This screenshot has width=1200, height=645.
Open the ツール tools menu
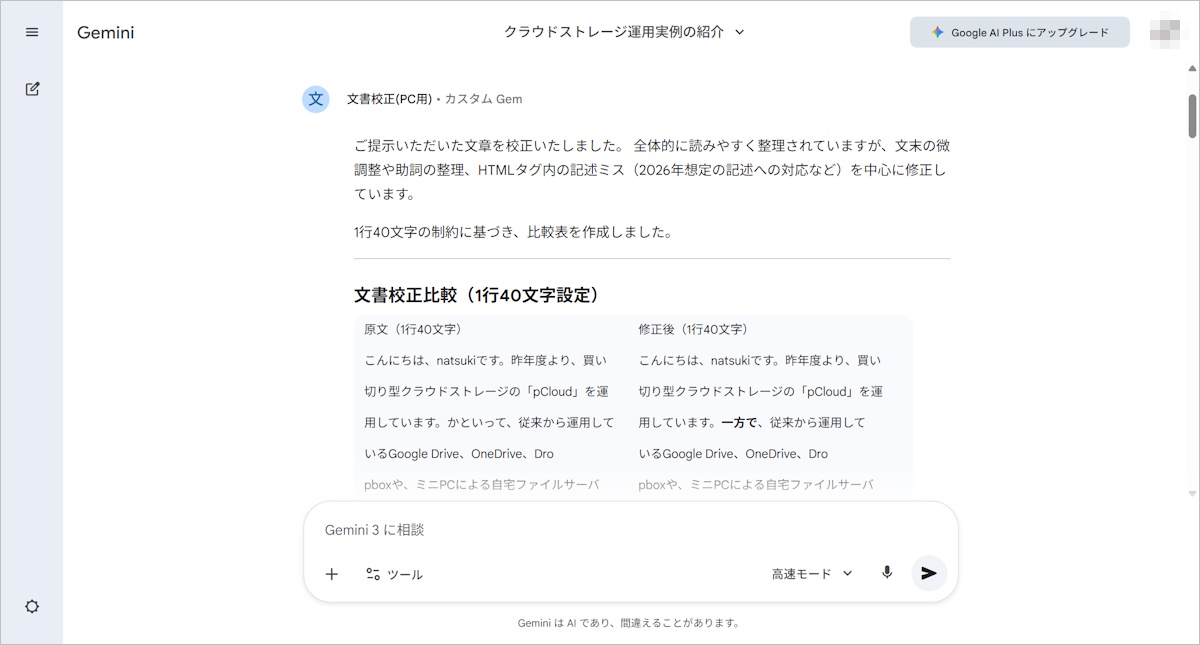click(394, 574)
